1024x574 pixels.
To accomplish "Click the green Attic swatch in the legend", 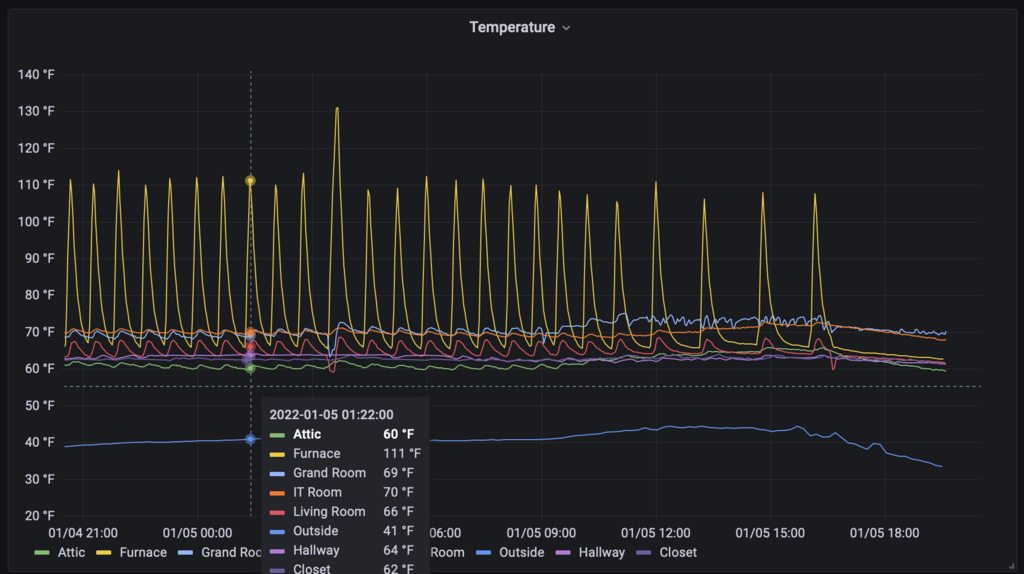I will coord(42,552).
